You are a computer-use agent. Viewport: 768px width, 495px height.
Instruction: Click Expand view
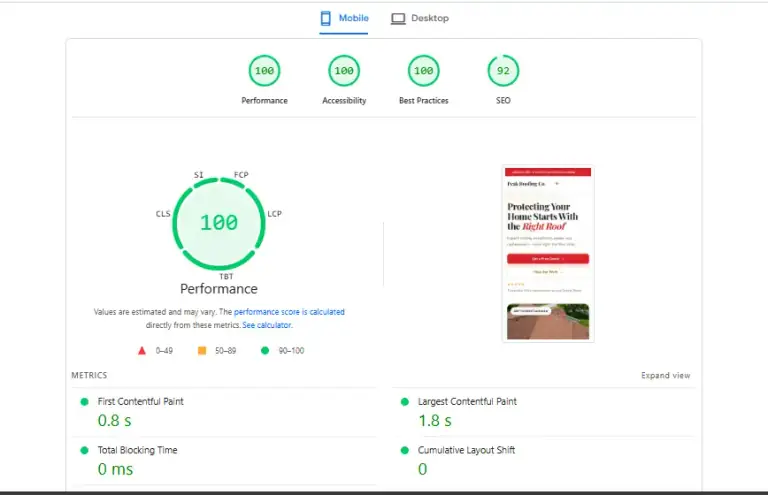point(666,376)
